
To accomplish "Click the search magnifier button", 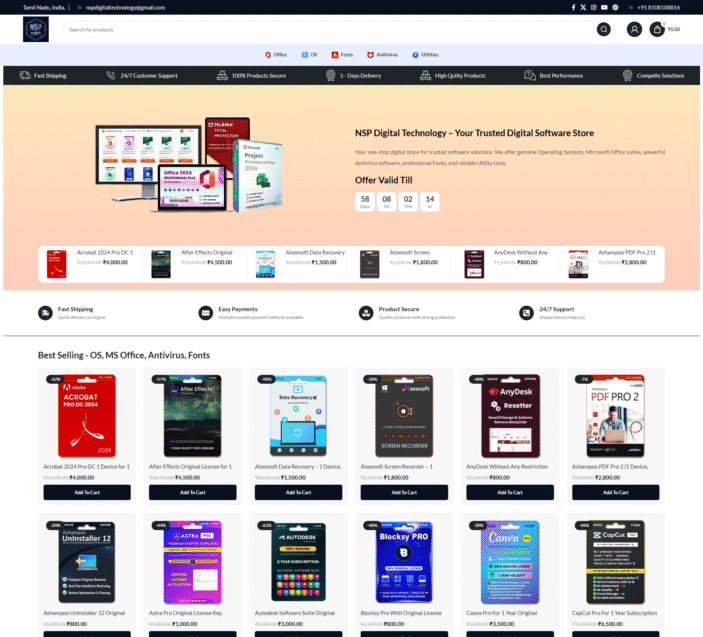I will coord(603,30).
